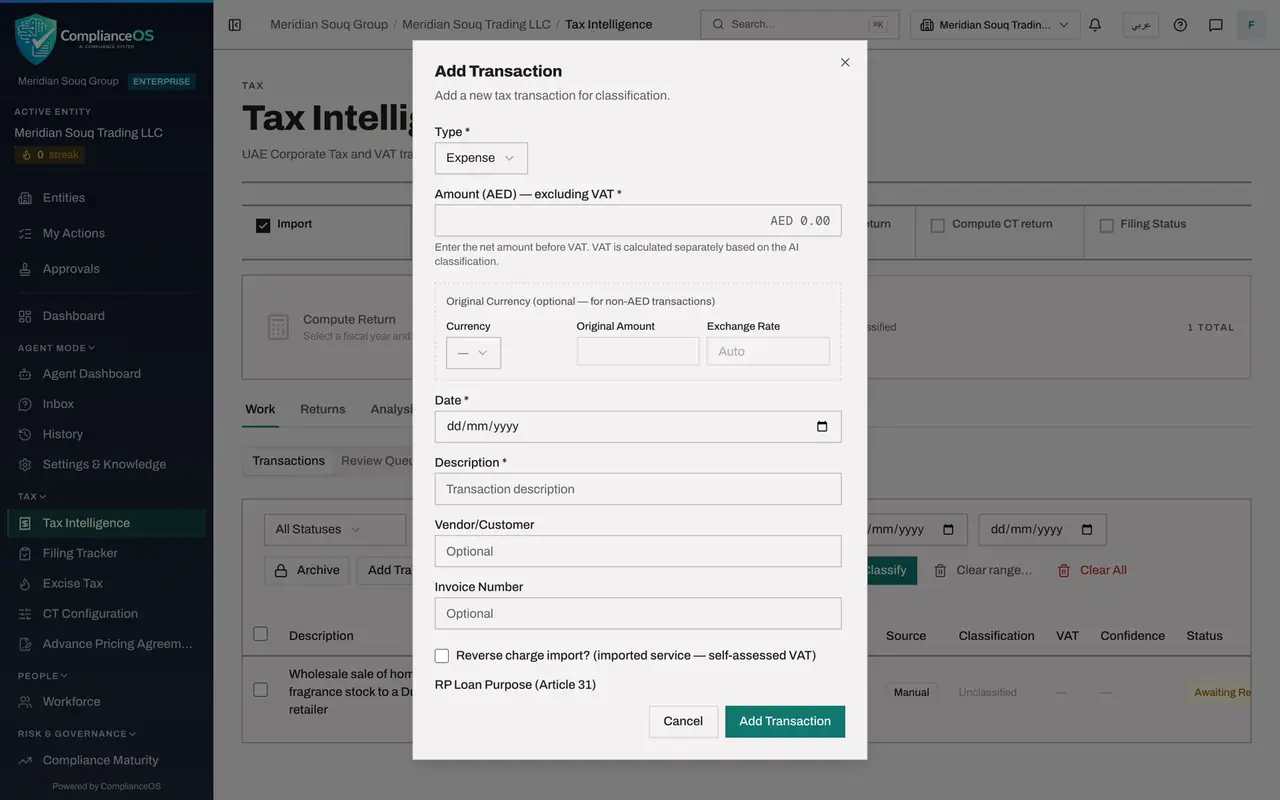The image size is (1280, 800).
Task: Cancel the Add Transaction dialog
Action: click(x=683, y=722)
